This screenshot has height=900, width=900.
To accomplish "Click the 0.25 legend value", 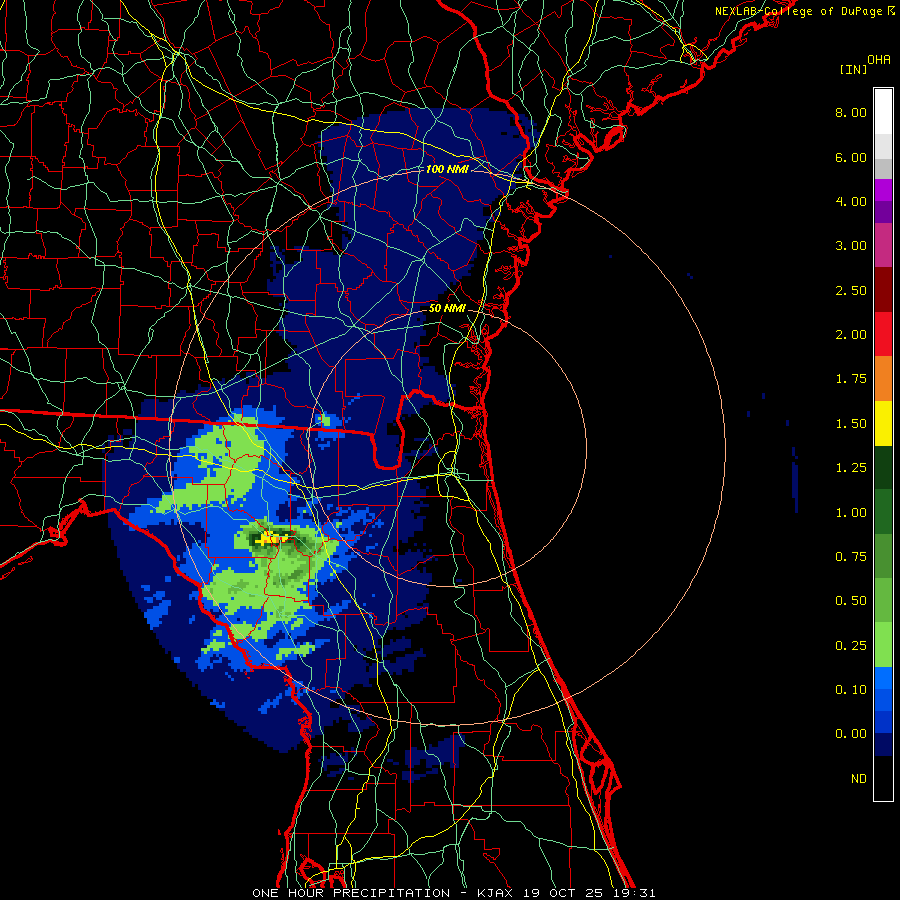I will tap(851, 646).
